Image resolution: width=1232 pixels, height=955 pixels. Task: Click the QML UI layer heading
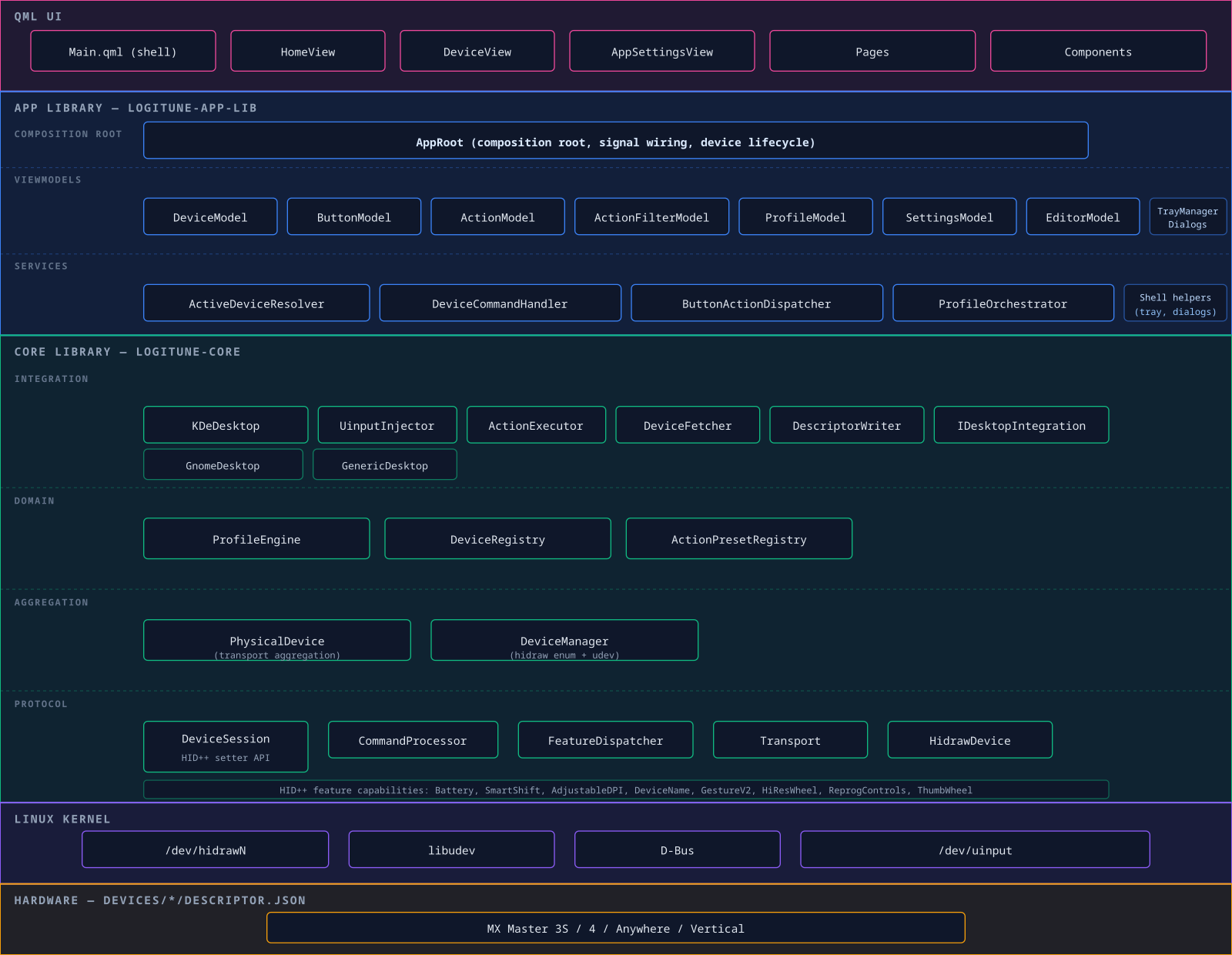click(38, 16)
